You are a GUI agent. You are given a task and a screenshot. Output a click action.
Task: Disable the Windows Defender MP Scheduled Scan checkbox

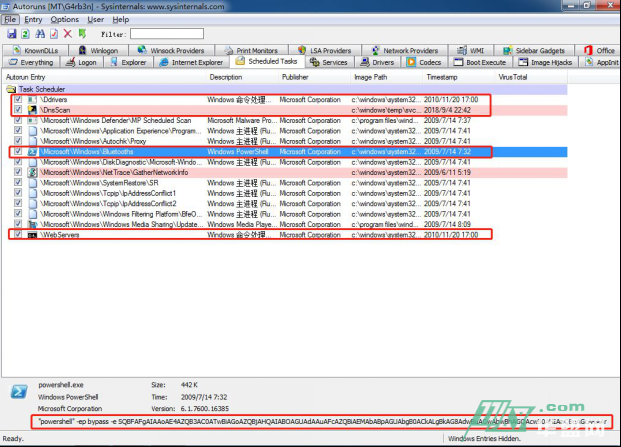19,120
